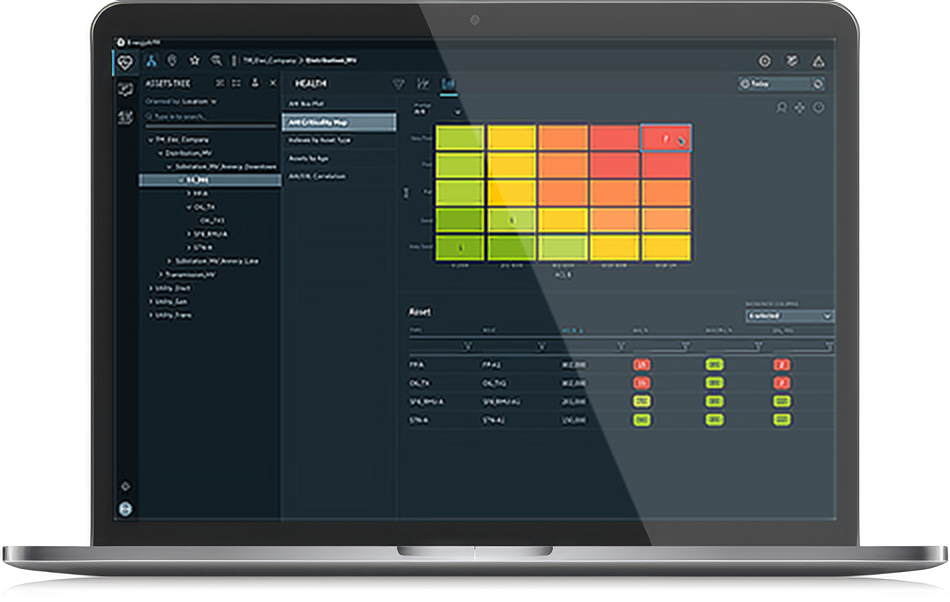This screenshot has width=950, height=602.
Task: Click the filter funnel under first table column
Action: (x=467, y=346)
